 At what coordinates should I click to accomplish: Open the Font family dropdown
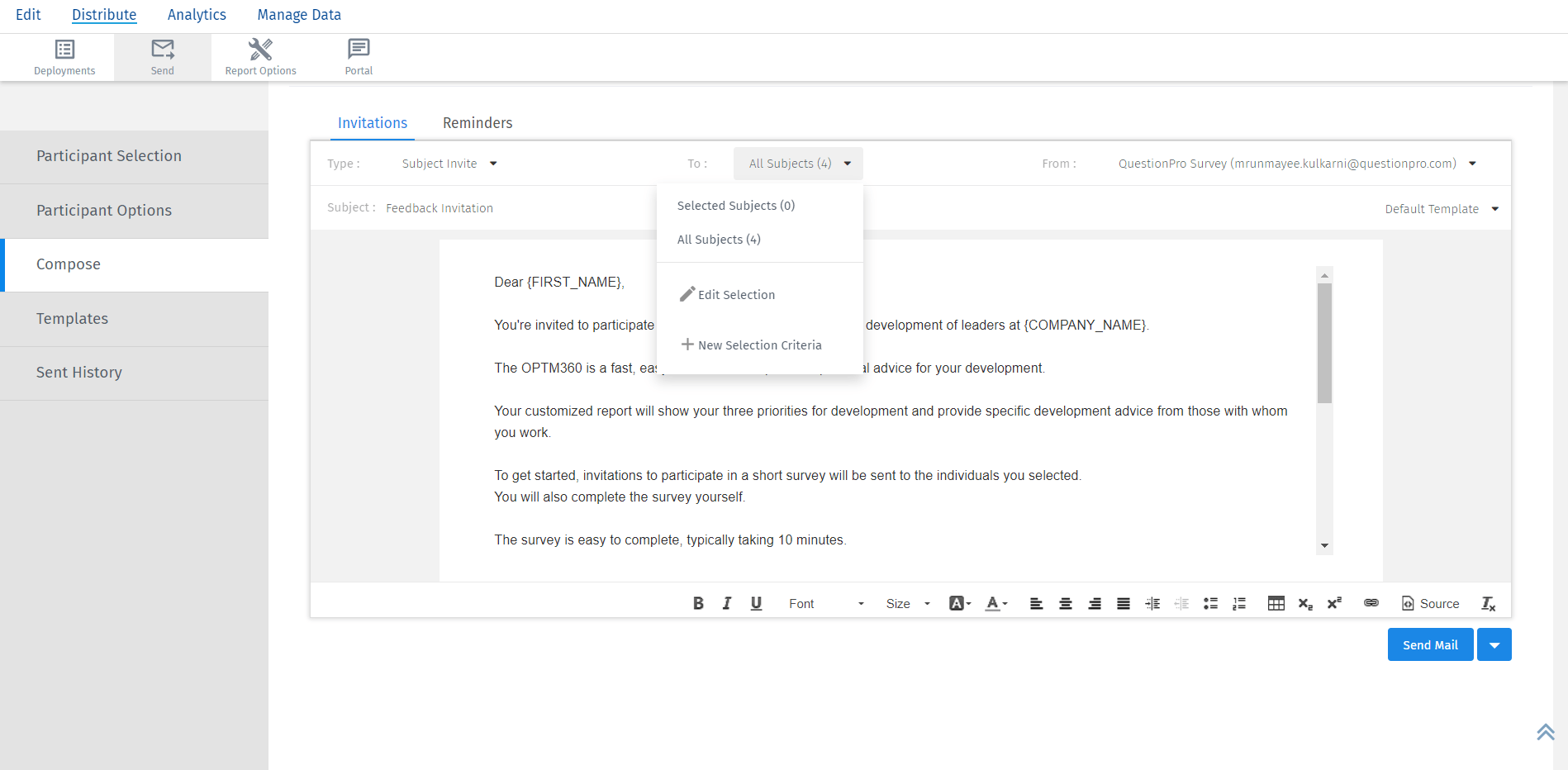pyautogui.click(x=826, y=604)
